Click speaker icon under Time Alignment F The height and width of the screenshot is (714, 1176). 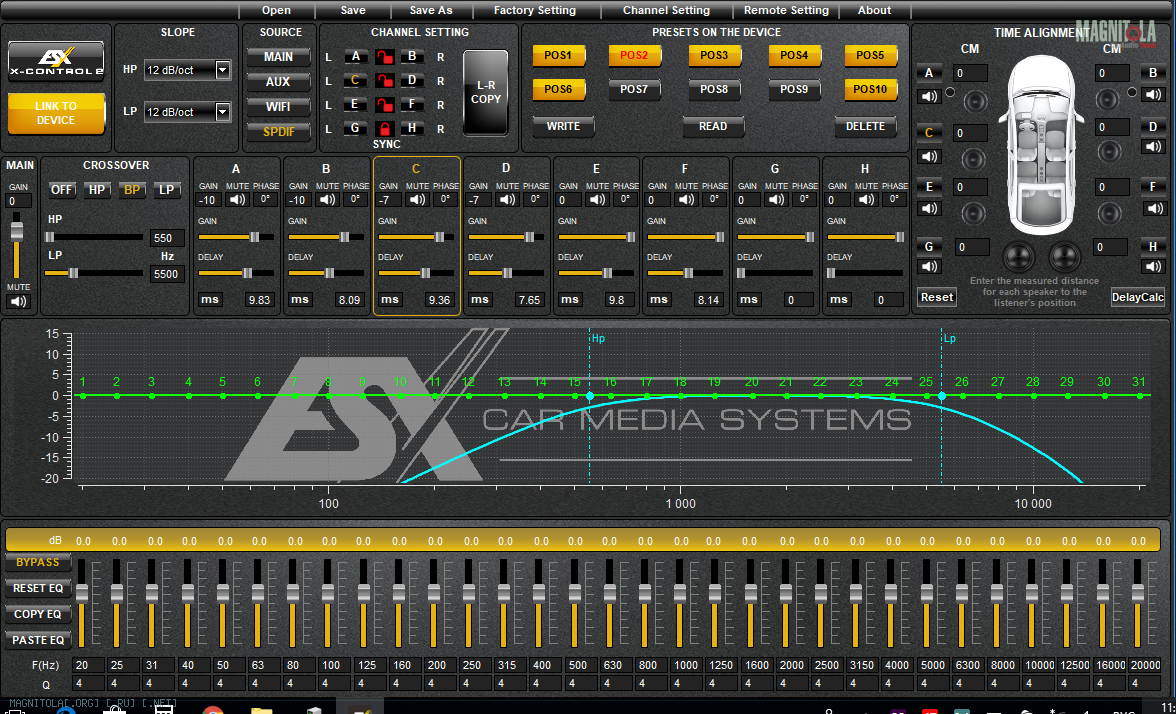(1153, 208)
